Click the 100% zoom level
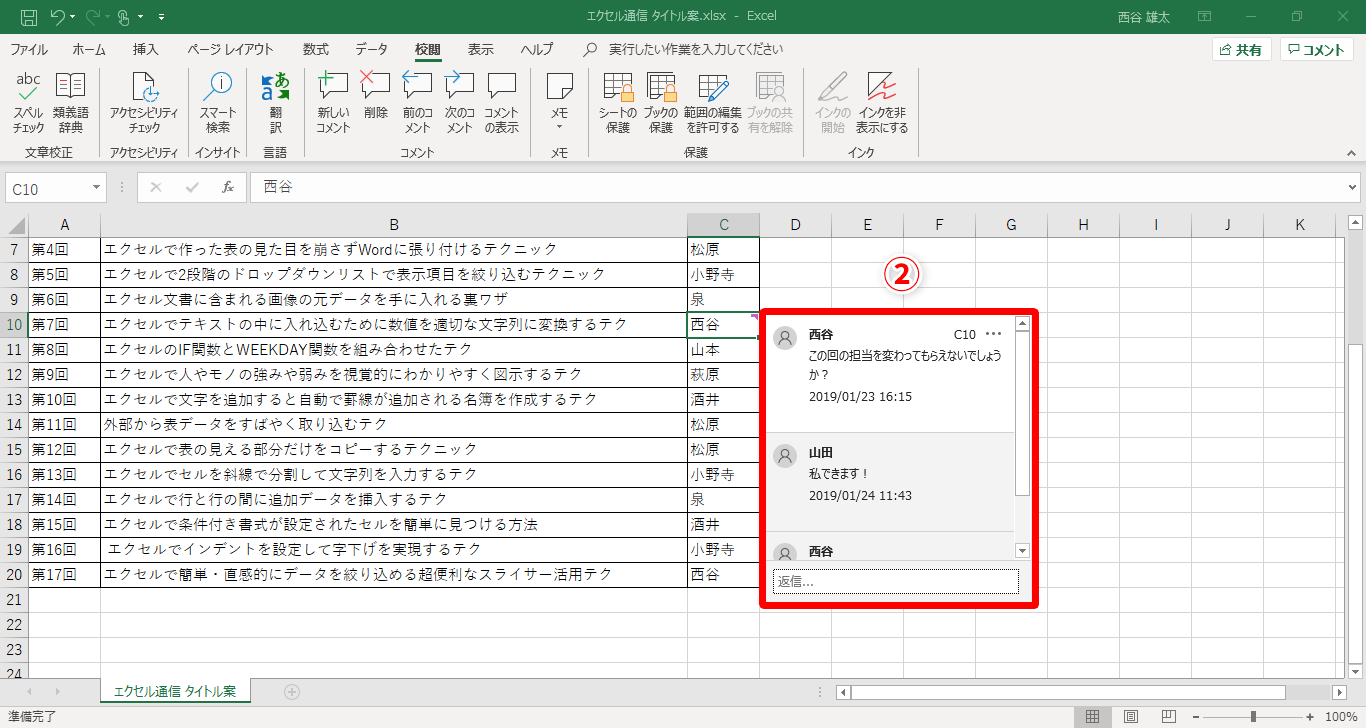The height and width of the screenshot is (728, 1366). (x=1340, y=717)
